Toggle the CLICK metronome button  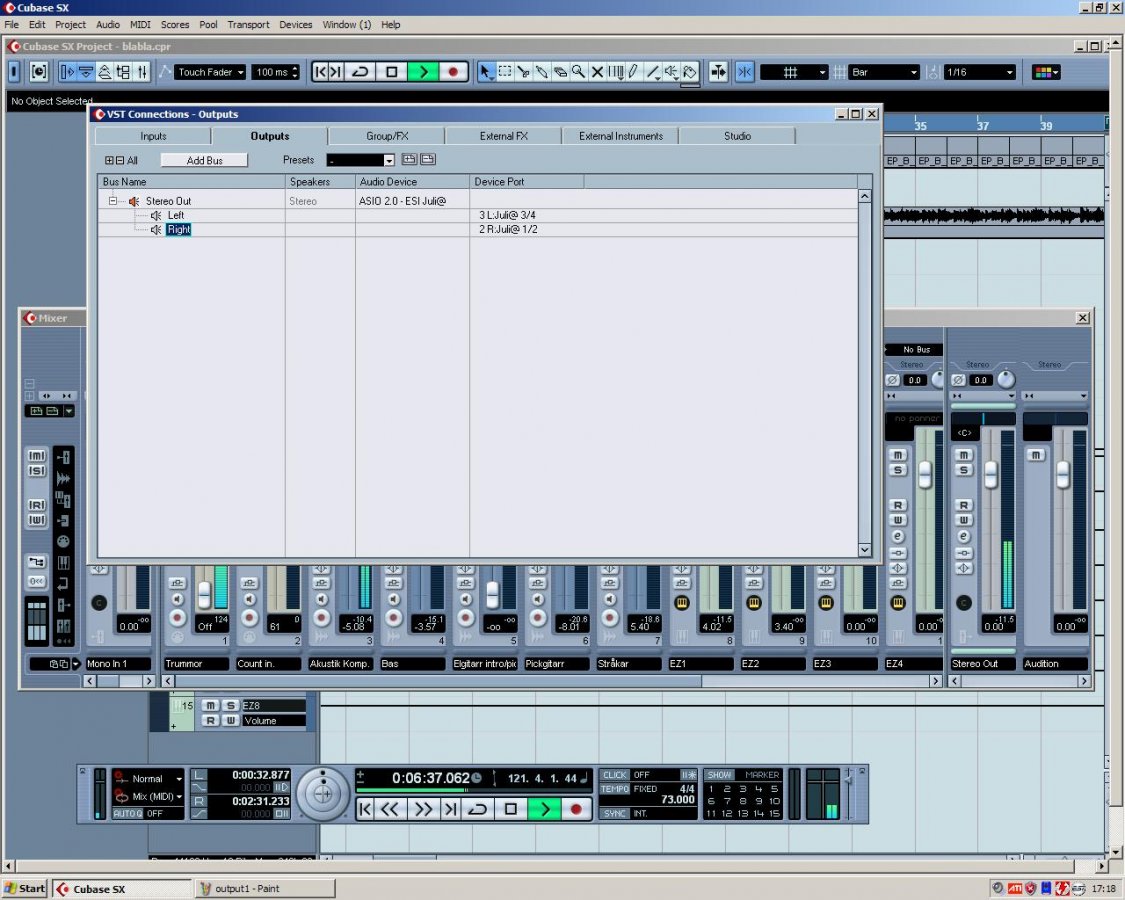point(615,775)
